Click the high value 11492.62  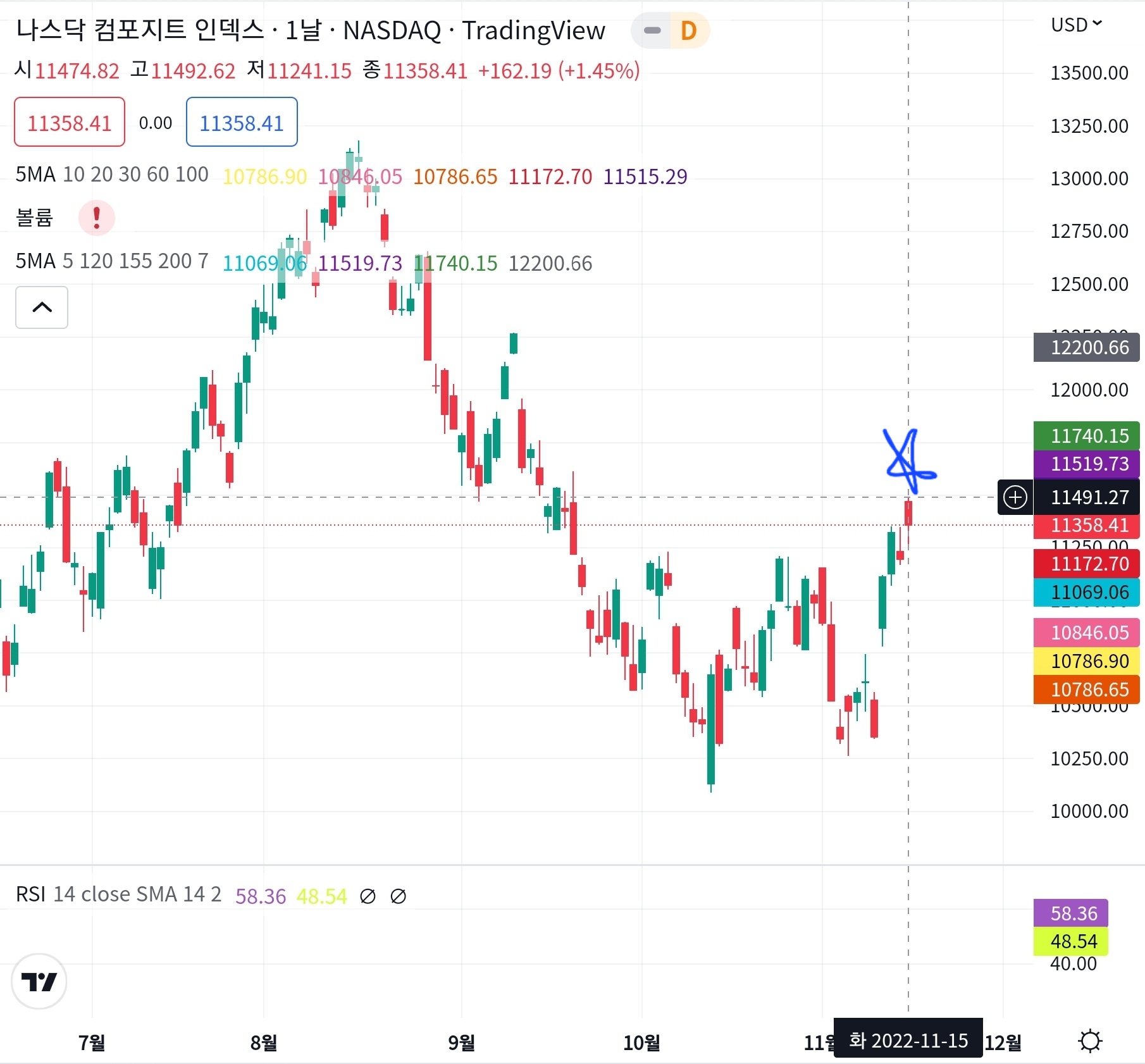pos(193,71)
